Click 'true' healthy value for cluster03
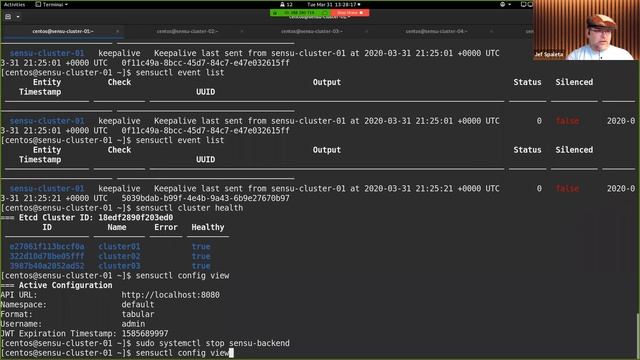The image size is (640, 360). pyautogui.click(x=201, y=266)
